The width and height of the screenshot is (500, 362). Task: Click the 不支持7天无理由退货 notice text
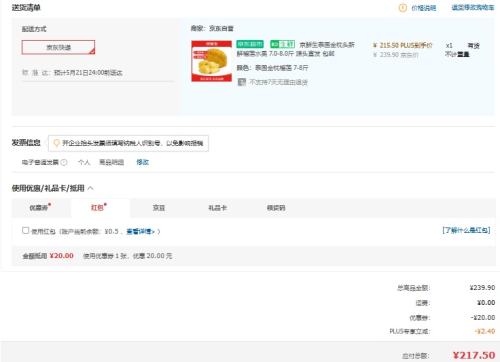click(279, 82)
